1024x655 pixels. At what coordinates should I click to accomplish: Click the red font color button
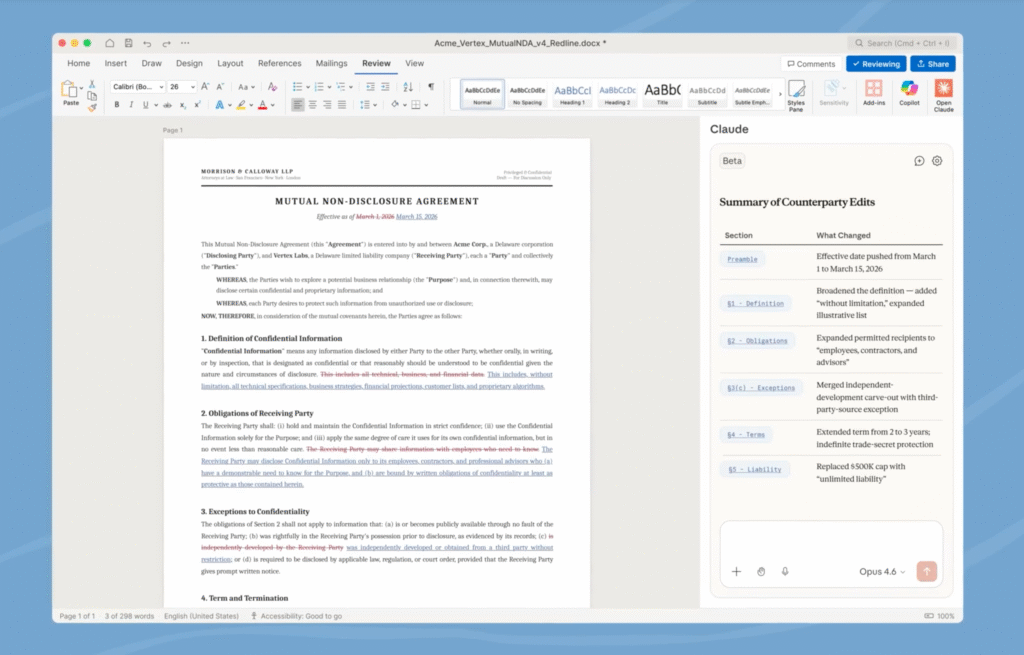pyautogui.click(x=261, y=105)
